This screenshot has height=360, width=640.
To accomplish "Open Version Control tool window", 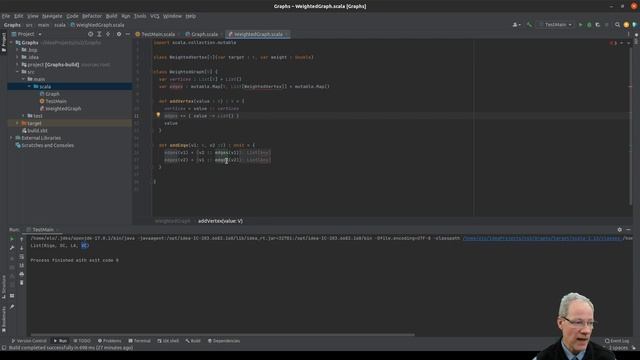I will (29, 341).
